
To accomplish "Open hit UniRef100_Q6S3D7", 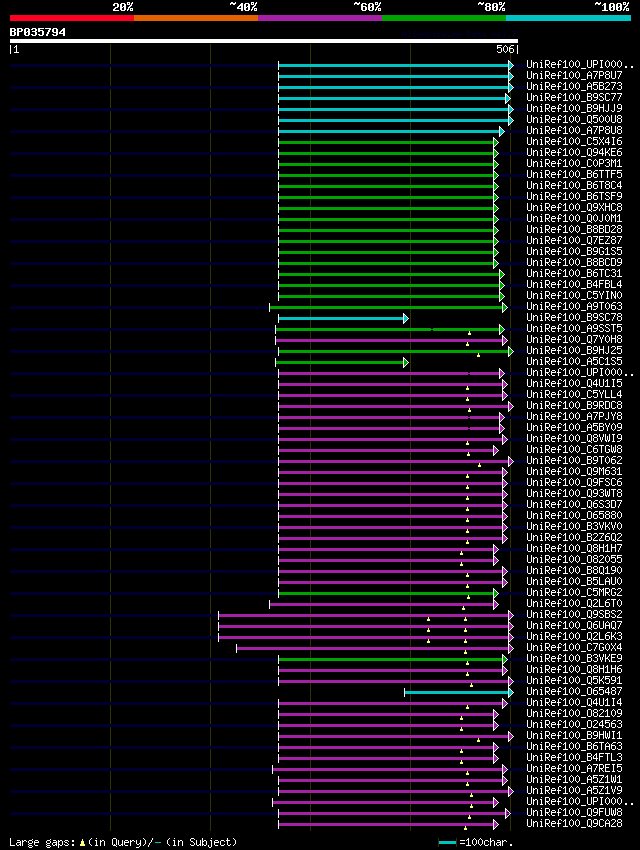I will [574, 504].
